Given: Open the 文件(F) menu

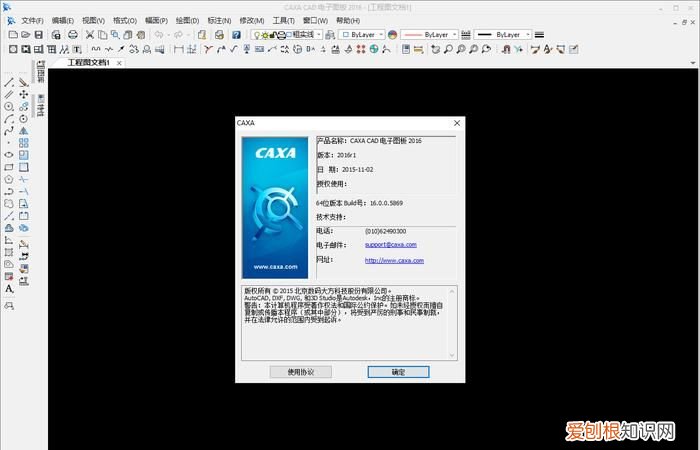Looking at the screenshot, I should tap(32, 21).
